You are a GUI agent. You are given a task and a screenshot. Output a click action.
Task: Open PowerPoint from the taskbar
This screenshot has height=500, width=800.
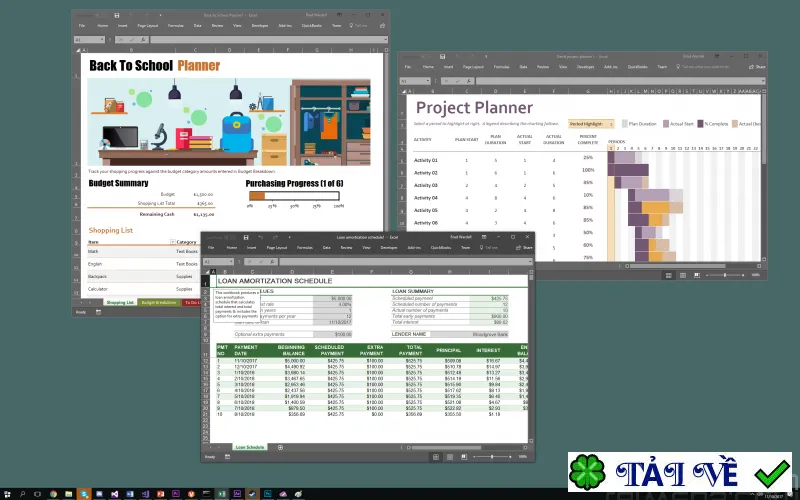click(x=161, y=494)
